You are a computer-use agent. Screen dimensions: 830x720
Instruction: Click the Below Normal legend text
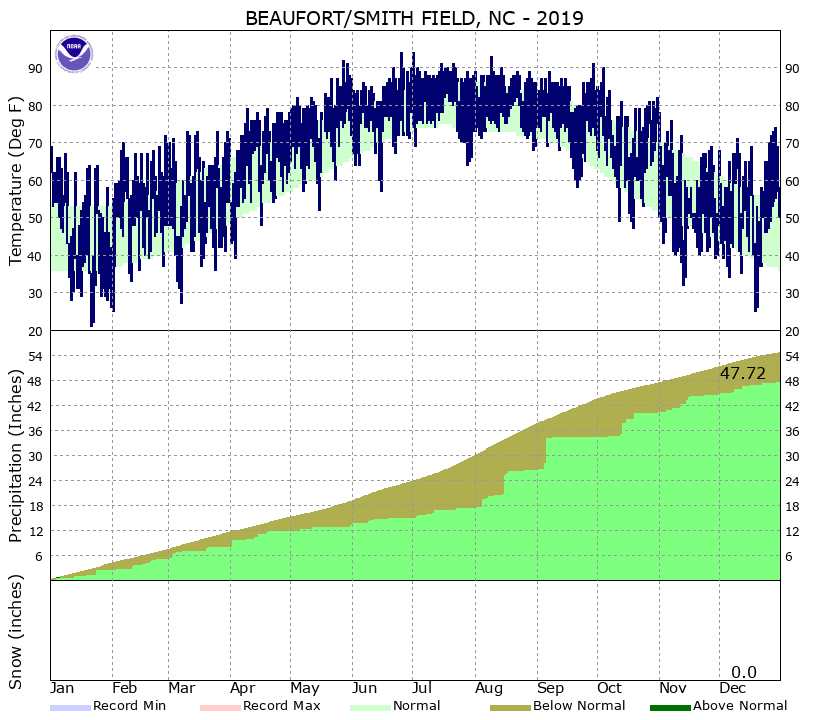(x=579, y=706)
